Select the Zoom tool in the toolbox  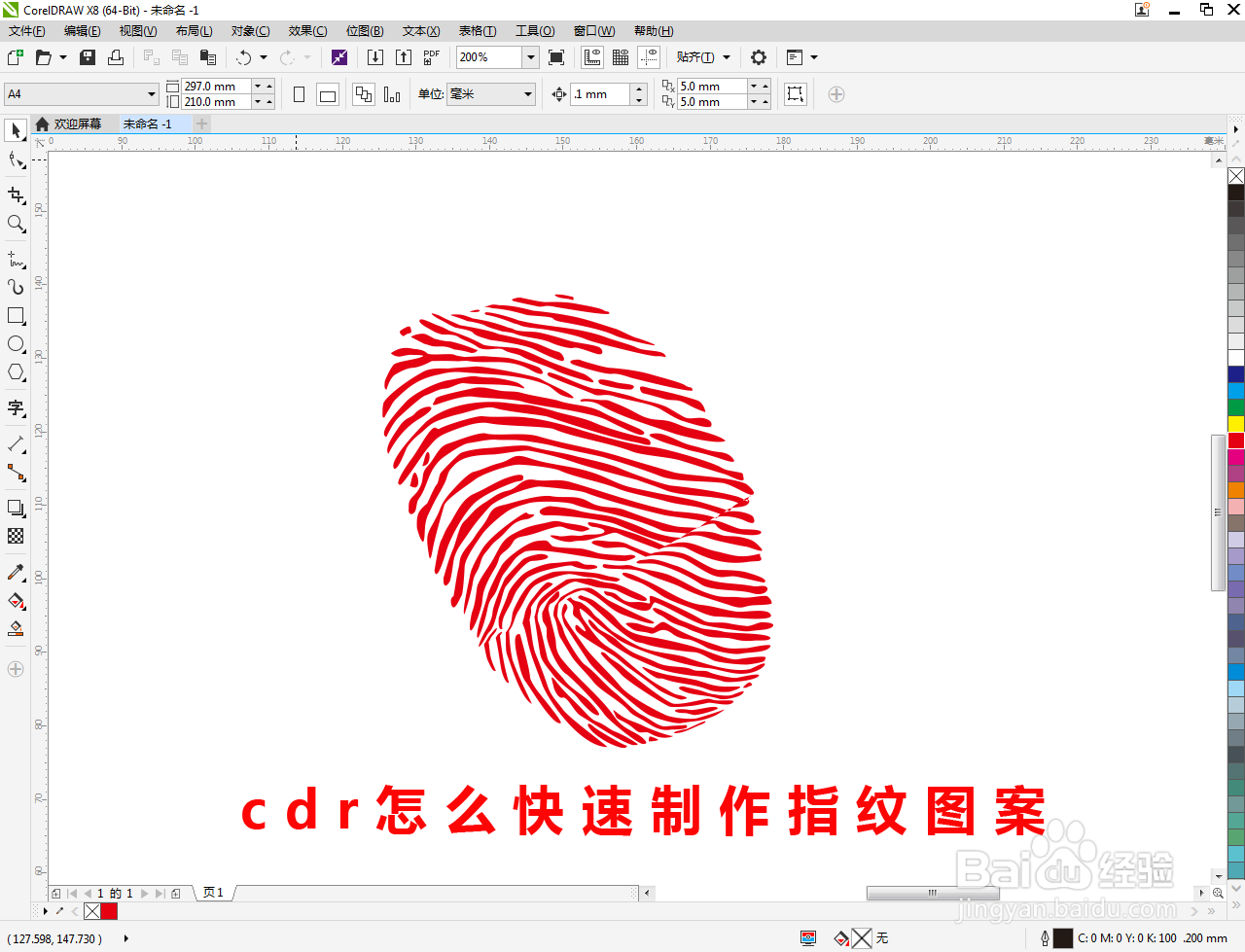tap(17, 224)
